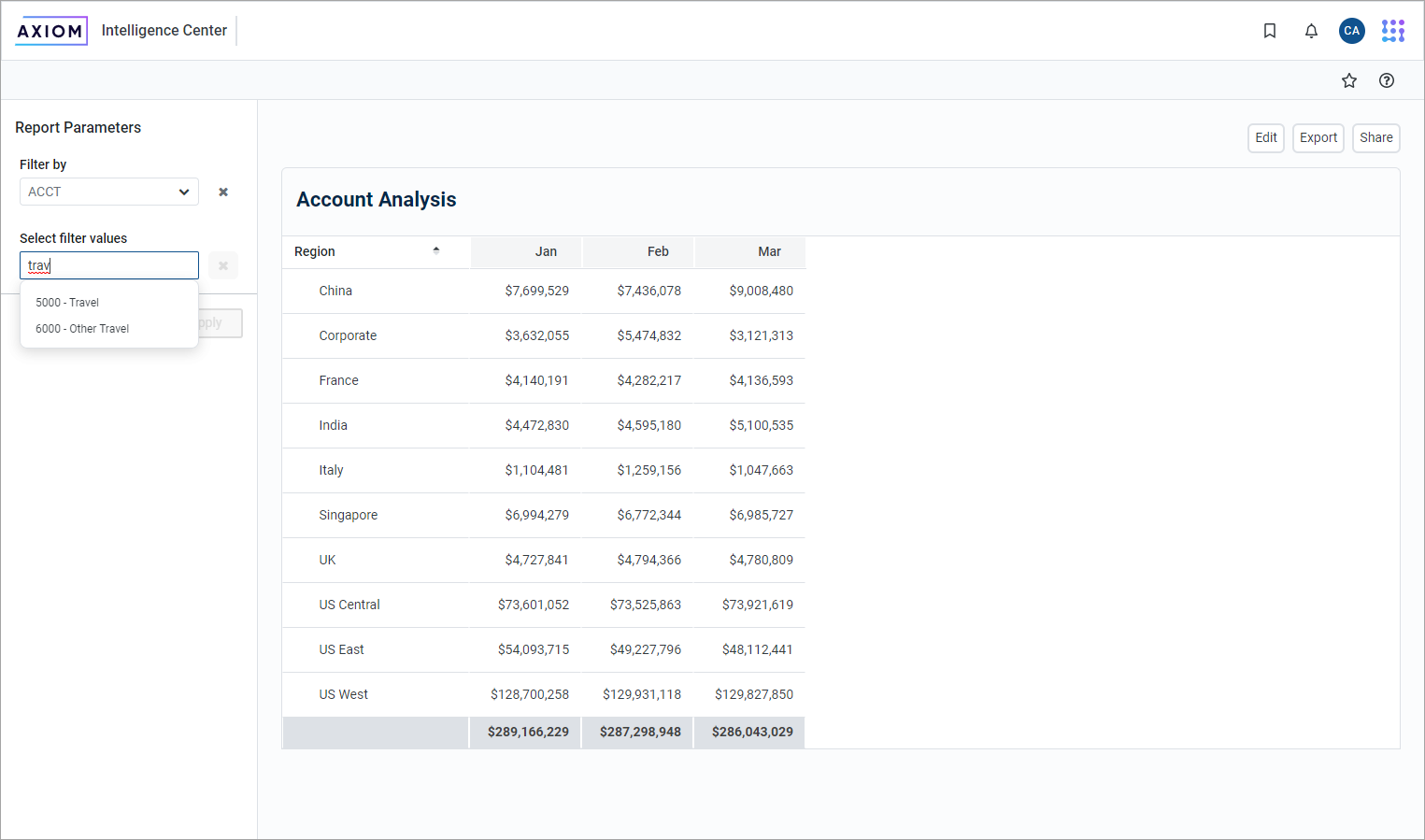The width and height of the screenshot is (1425, 840).
Task: Open help via question mark icon
Action: pyautogui.click(x=1386, y=80)
